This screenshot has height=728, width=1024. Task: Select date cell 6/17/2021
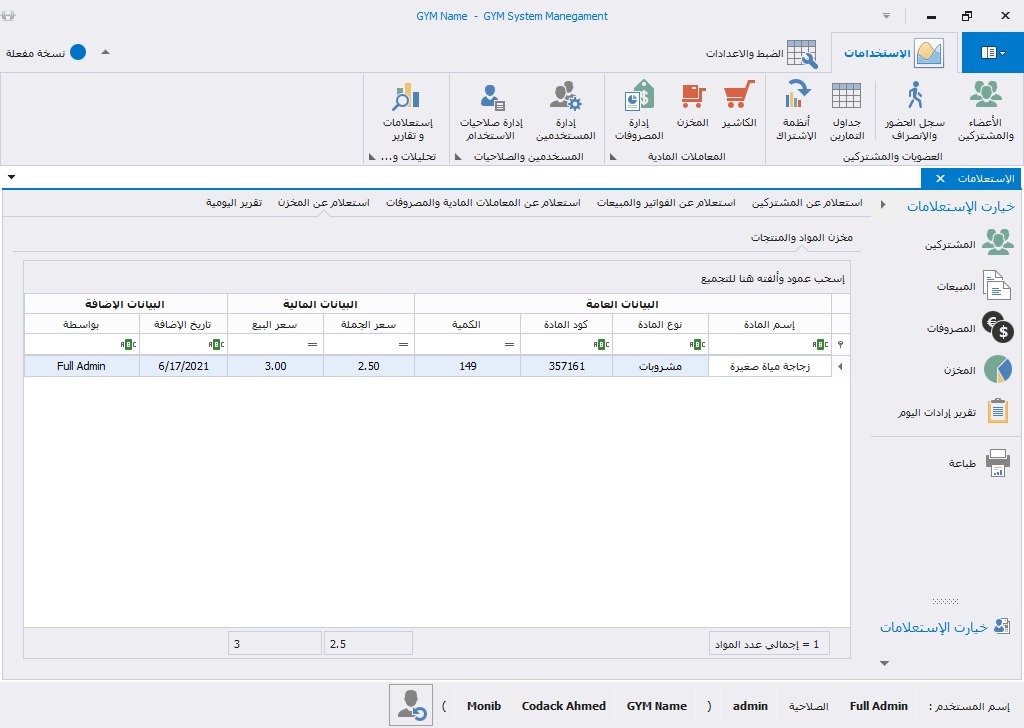pyautogui.click(x=183, y=366)
